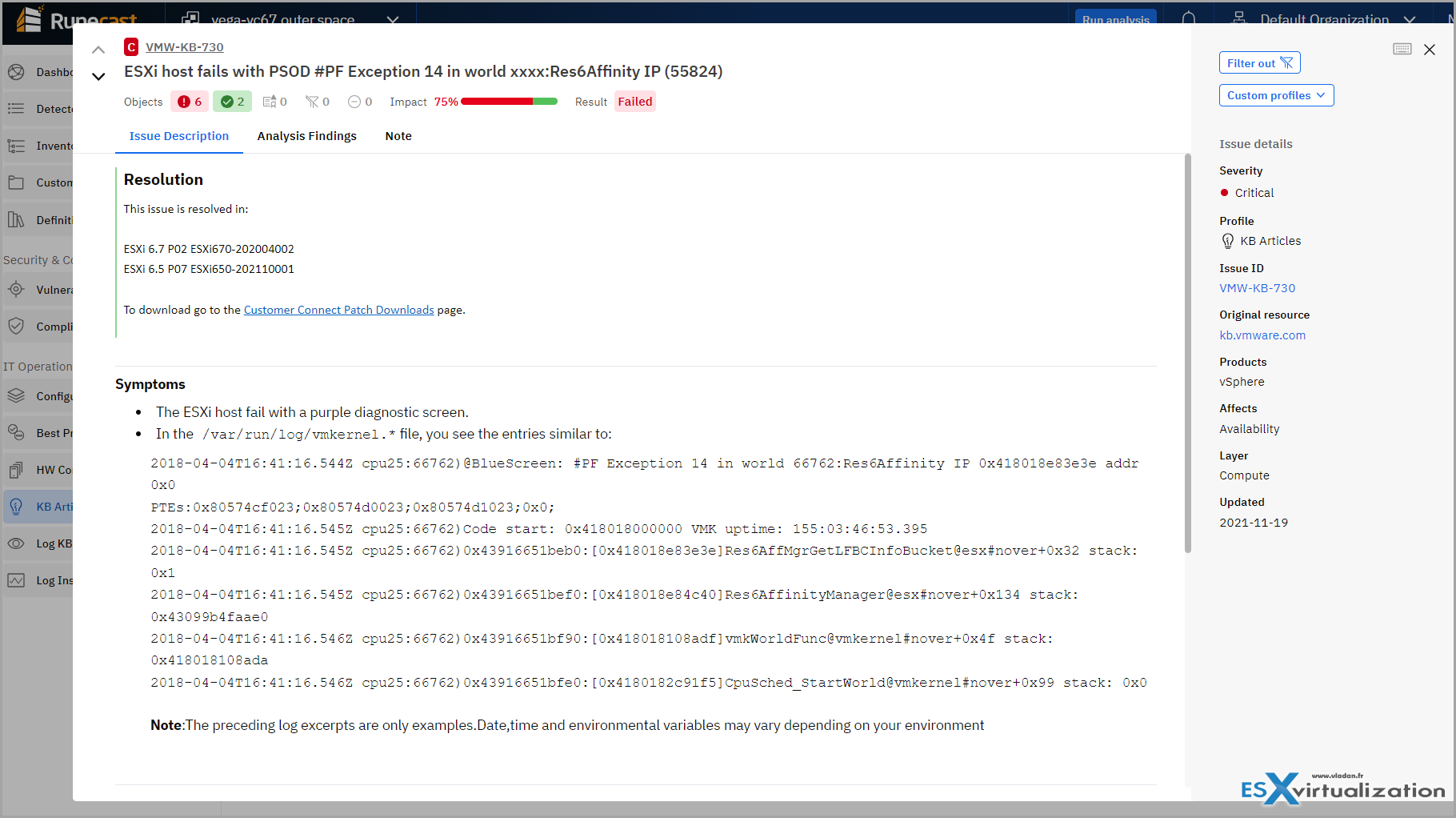Open the Log Inspector chart icon
This screenshot has height=818, width=1456.
pyautogui.click(x=16, y=580)
